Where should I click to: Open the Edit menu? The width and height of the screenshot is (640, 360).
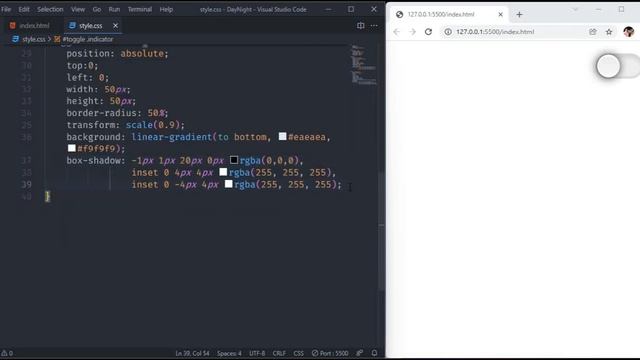point(24,9)
